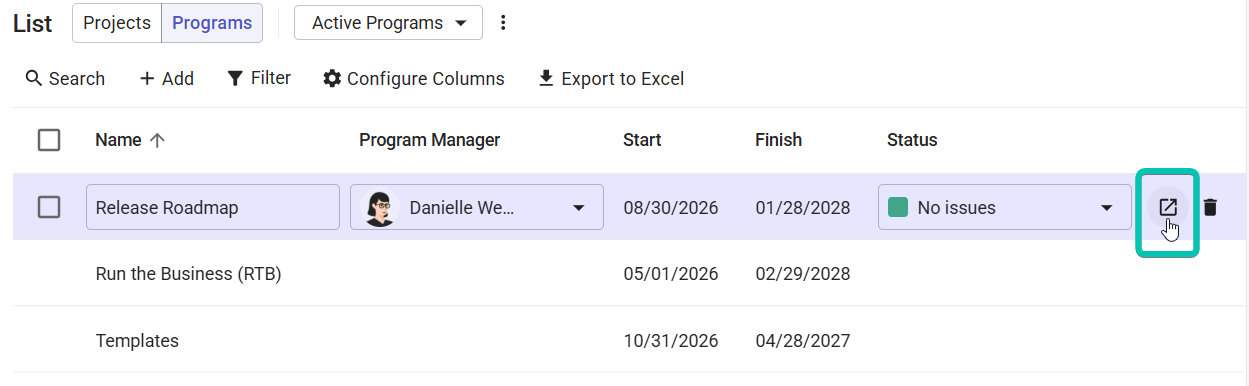Viewport: 1249px width, 386px height.
Task: Click finish date 04/28/2027
Action: tap(802, 340)
